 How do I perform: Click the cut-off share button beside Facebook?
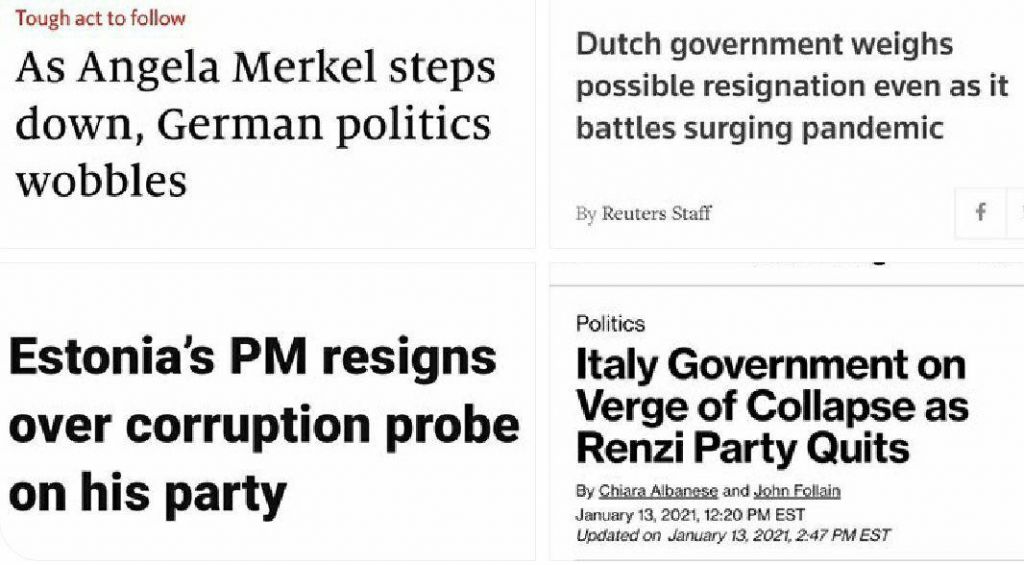point(1016,212)
